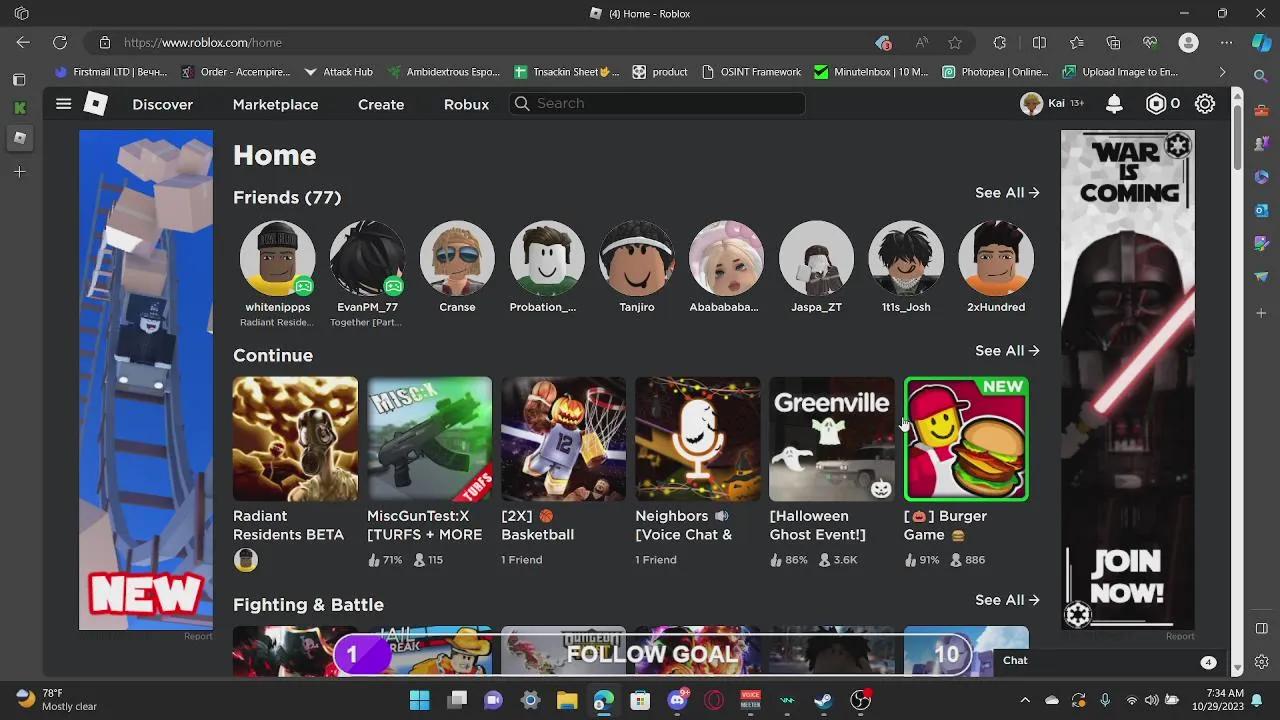Open the Greenville Halloween game tile
Image resolution: width=1280 pixels, height=720 pixels.
(831, 439)
